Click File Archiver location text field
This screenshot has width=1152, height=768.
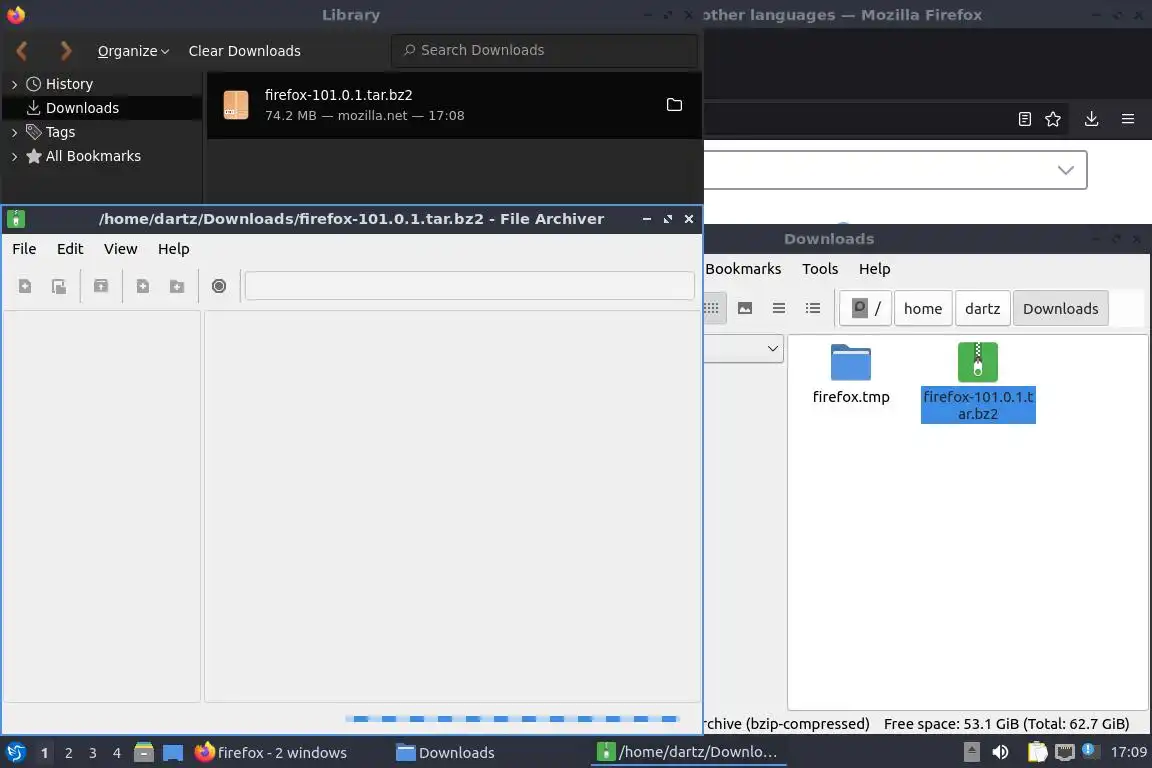click(469, 285)
